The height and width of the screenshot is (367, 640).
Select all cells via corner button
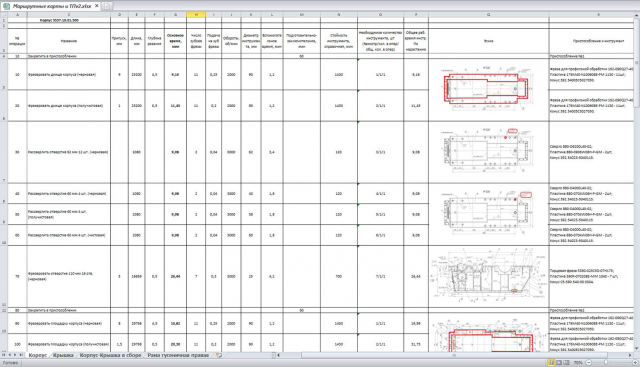coord(4,15)
